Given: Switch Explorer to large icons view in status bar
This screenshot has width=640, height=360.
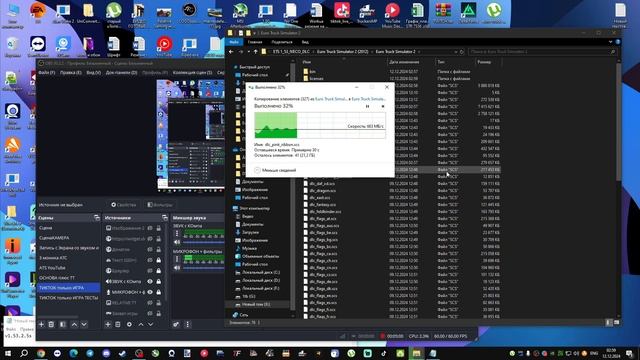Looking at the screenshot, I should click(x=616, y=322).
